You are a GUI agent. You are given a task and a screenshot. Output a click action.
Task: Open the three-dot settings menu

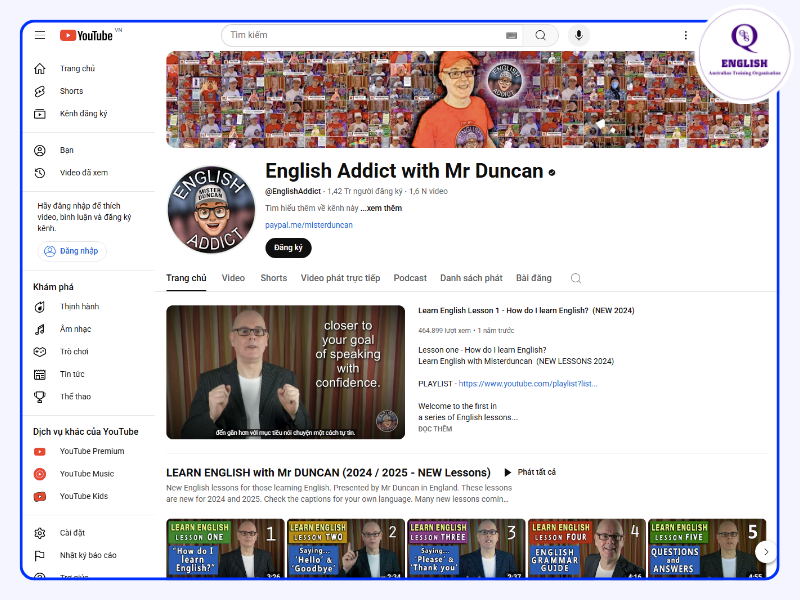(686, 35)
